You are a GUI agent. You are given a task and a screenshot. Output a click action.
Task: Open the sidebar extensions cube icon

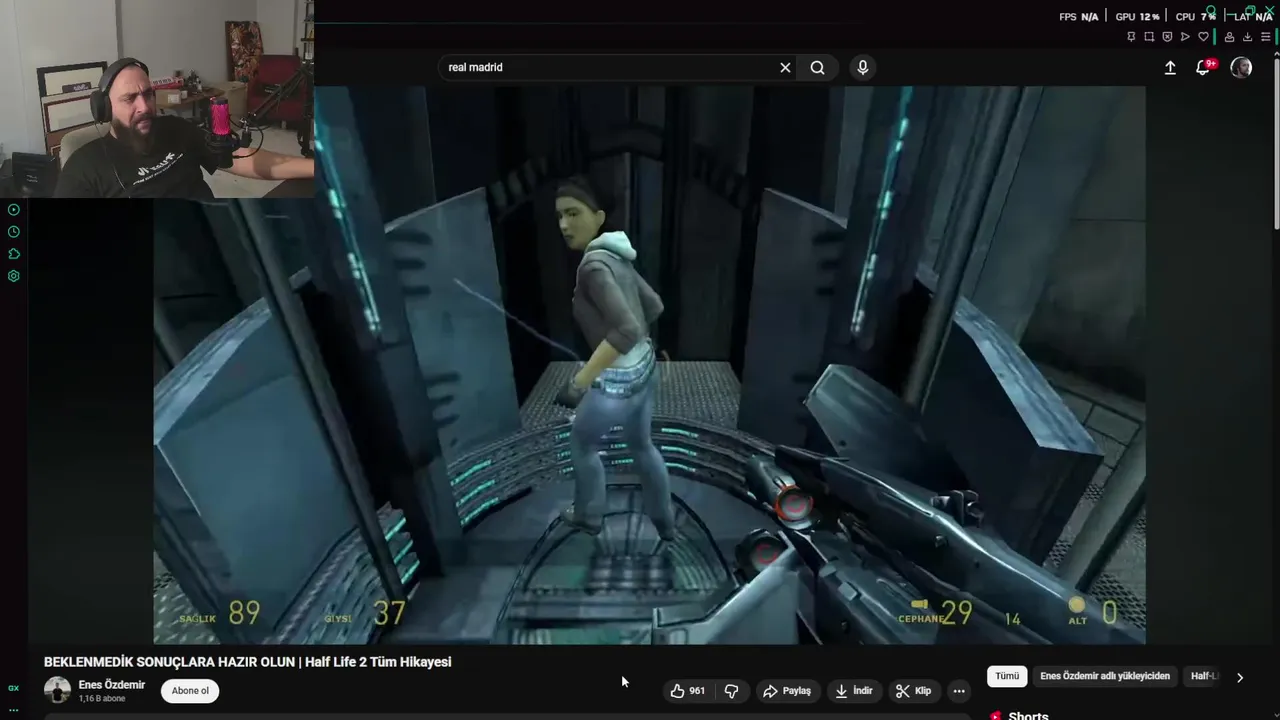[x=14, y=254]
